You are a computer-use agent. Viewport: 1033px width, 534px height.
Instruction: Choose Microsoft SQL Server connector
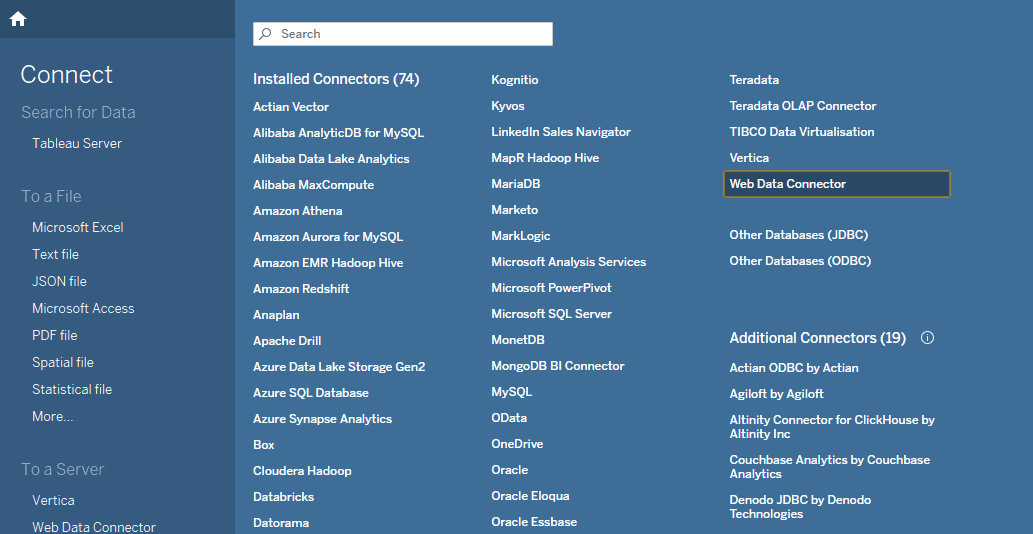coord(551,313)
